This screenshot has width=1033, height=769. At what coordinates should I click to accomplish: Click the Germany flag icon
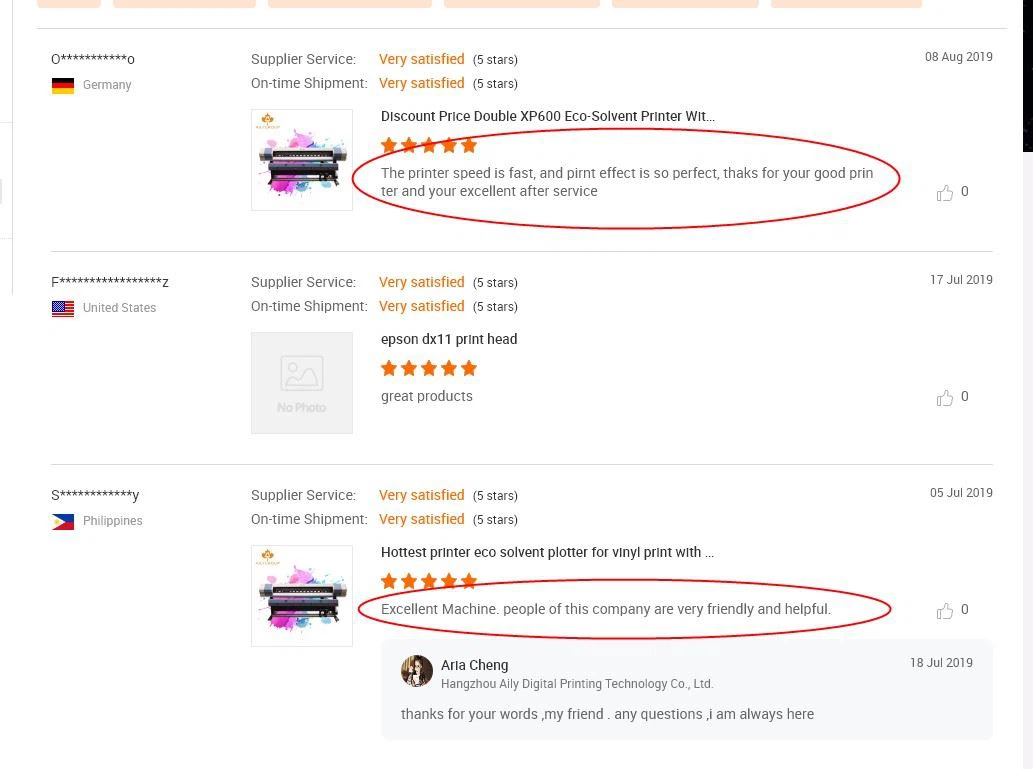[63, 86]
